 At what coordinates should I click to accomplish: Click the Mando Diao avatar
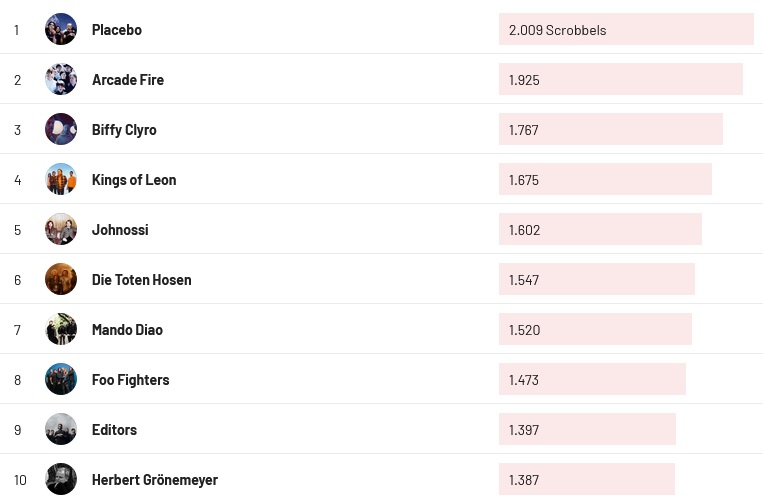(61, 329)
